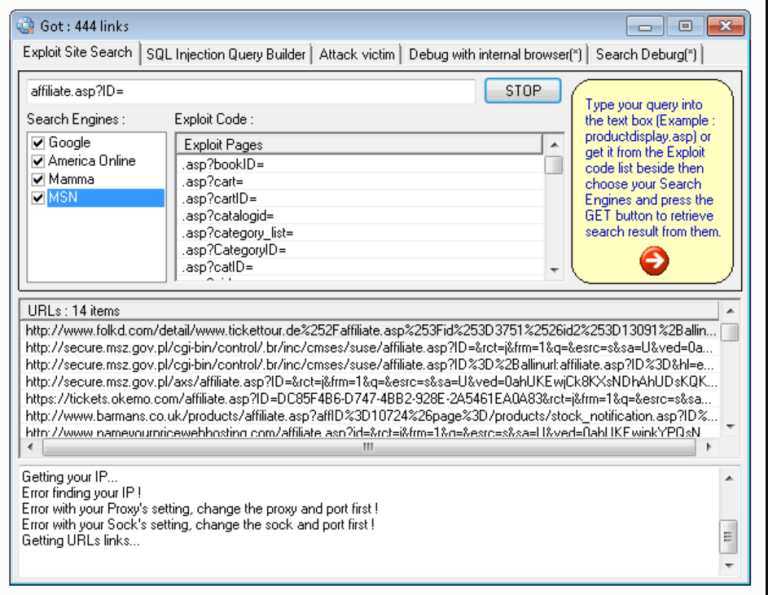Click exploit list scroll down arrow
768x595 pixels.
[x=554, y=270]
